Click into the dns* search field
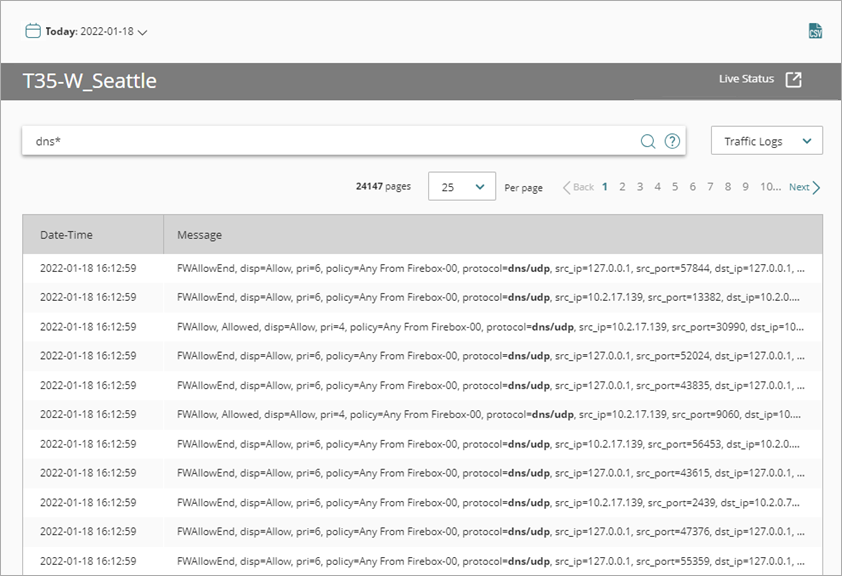The image size is (842, 576). 330,141
